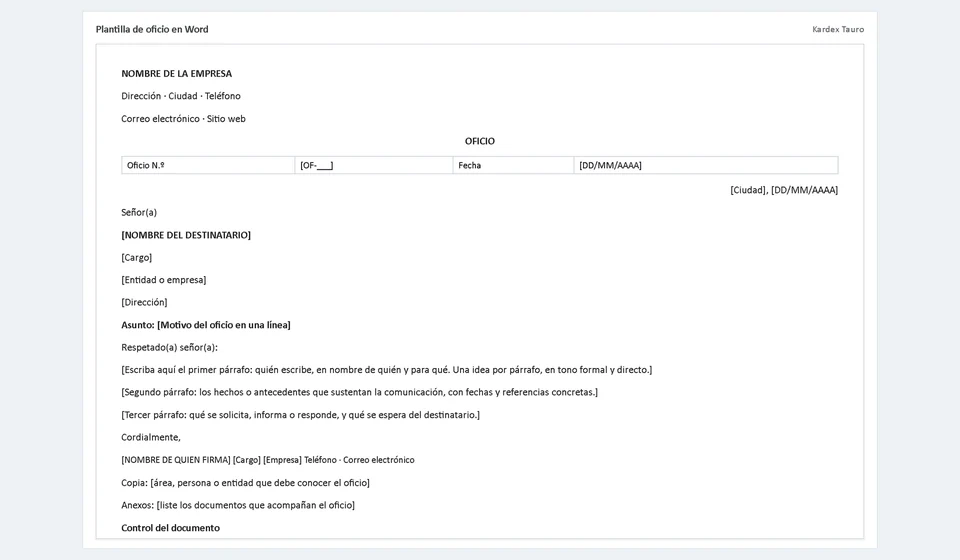The width and height of the screenshot is (960, 560).
Task: Select the 'NOMBRE DE LA EMPRESA' heading
Action: pyautogui.click(x=176, y=73)
